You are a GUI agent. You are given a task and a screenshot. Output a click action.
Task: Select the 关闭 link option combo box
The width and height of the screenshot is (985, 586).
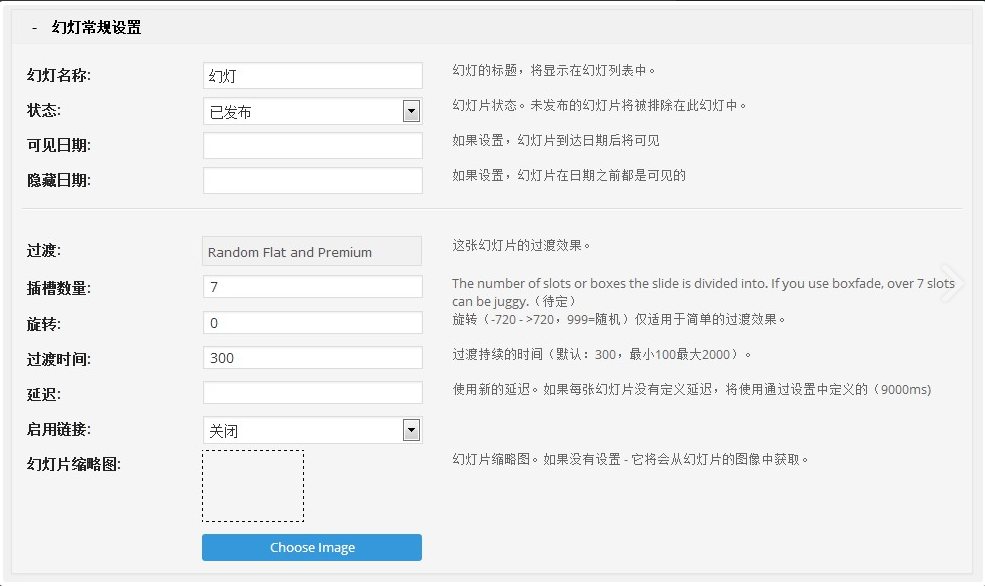[312, 430]
